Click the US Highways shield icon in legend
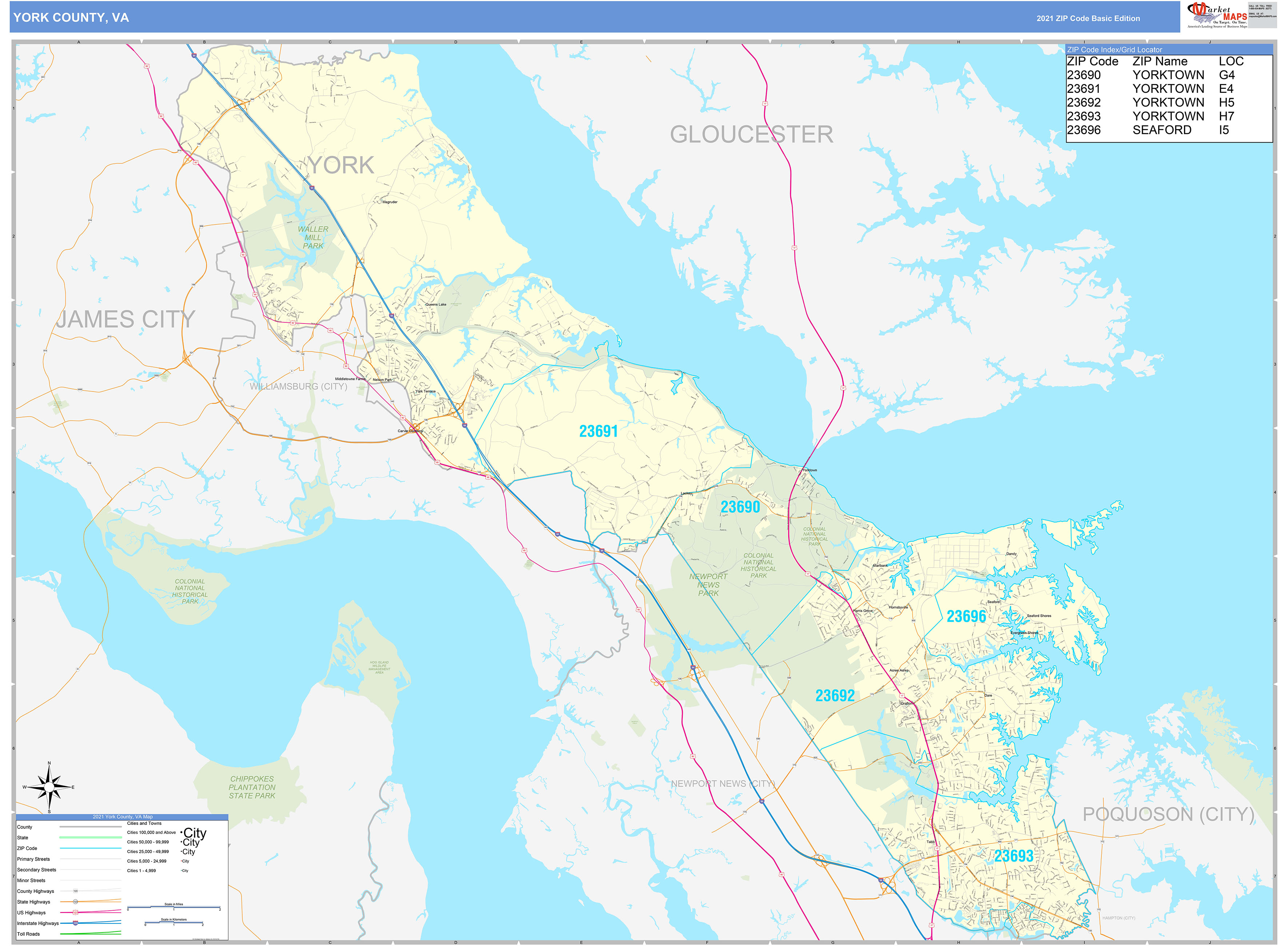1288x946 pixels. 76,913
